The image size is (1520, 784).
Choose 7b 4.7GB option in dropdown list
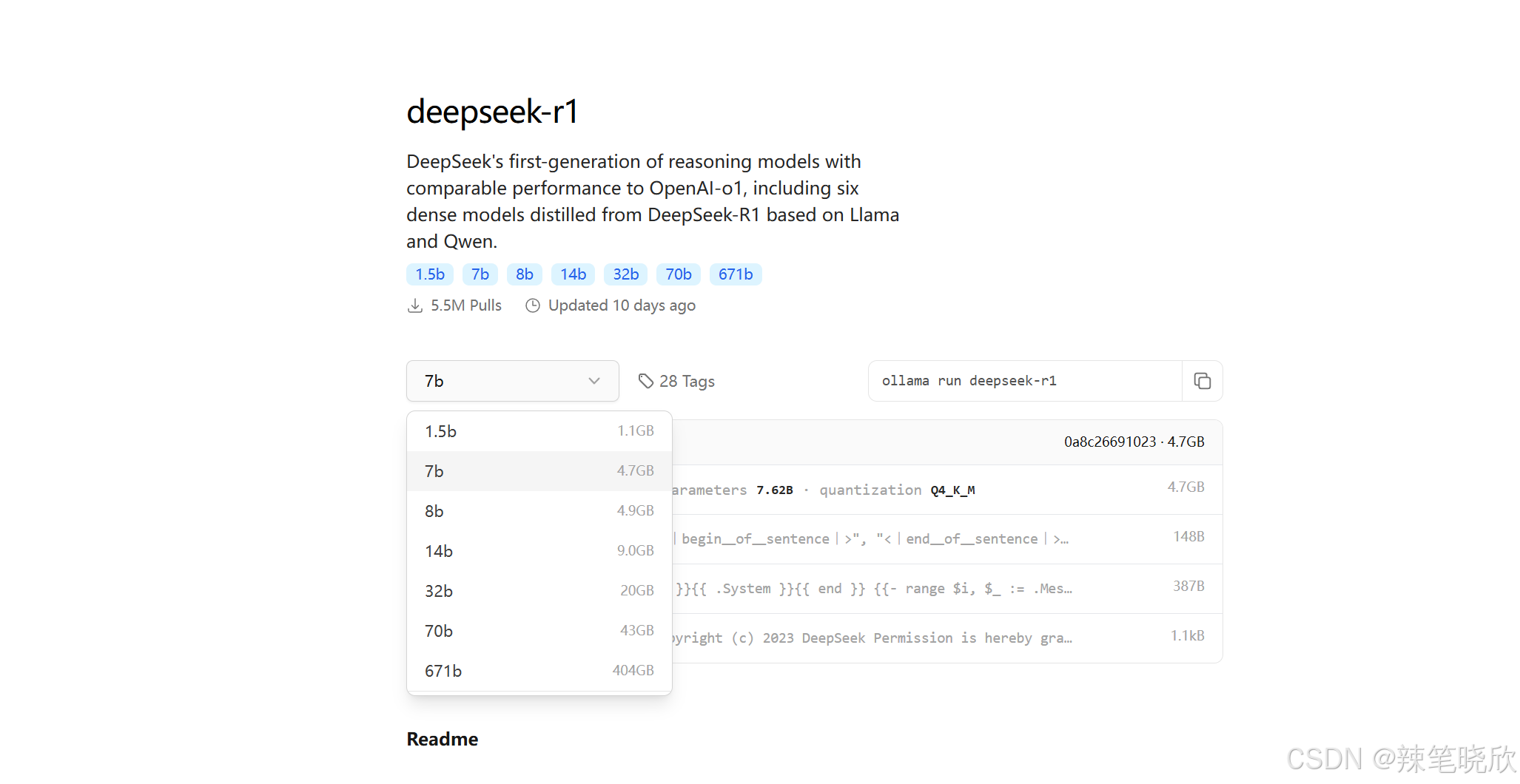[x=539, y=471]
